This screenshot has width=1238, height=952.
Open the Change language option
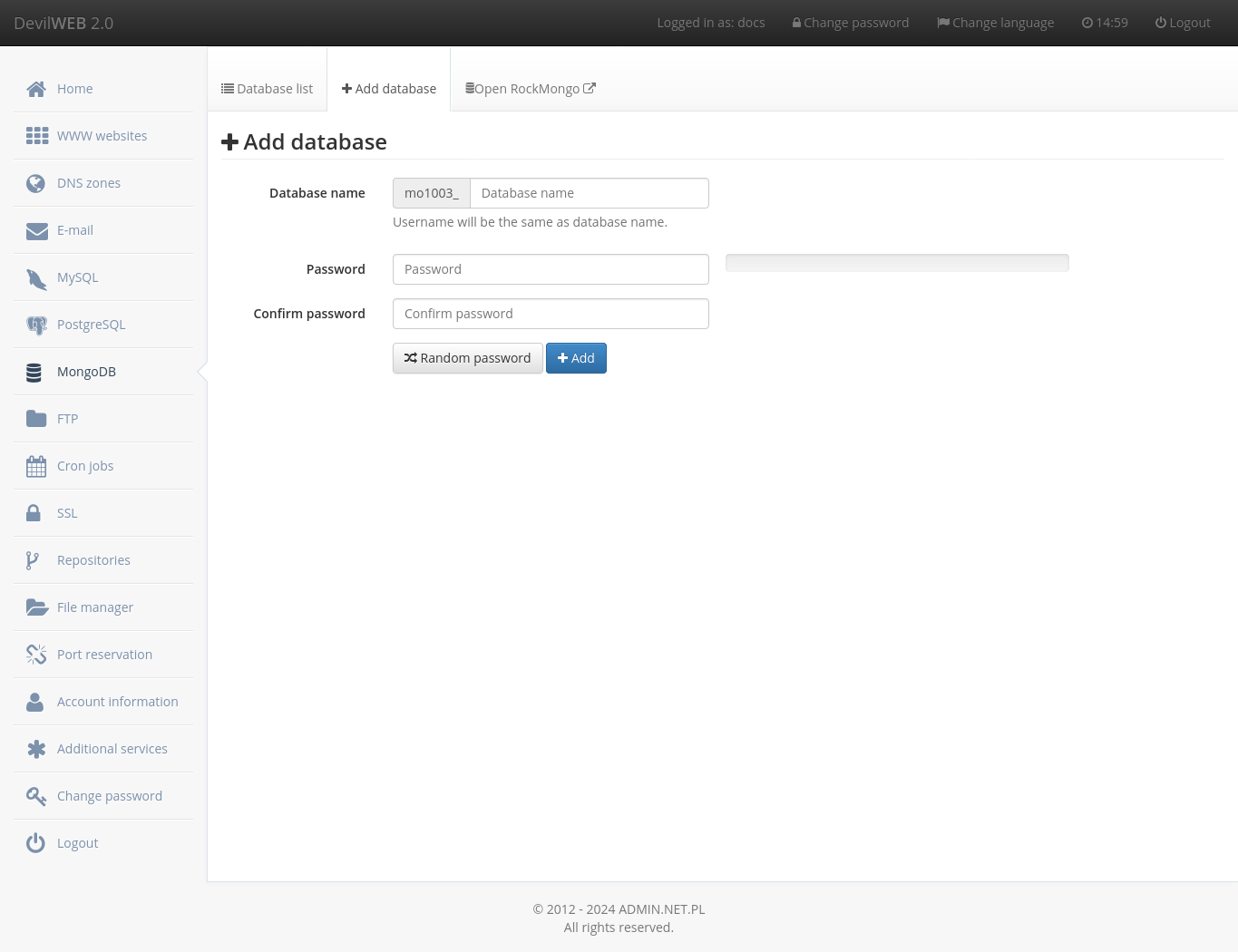[995, 22]
